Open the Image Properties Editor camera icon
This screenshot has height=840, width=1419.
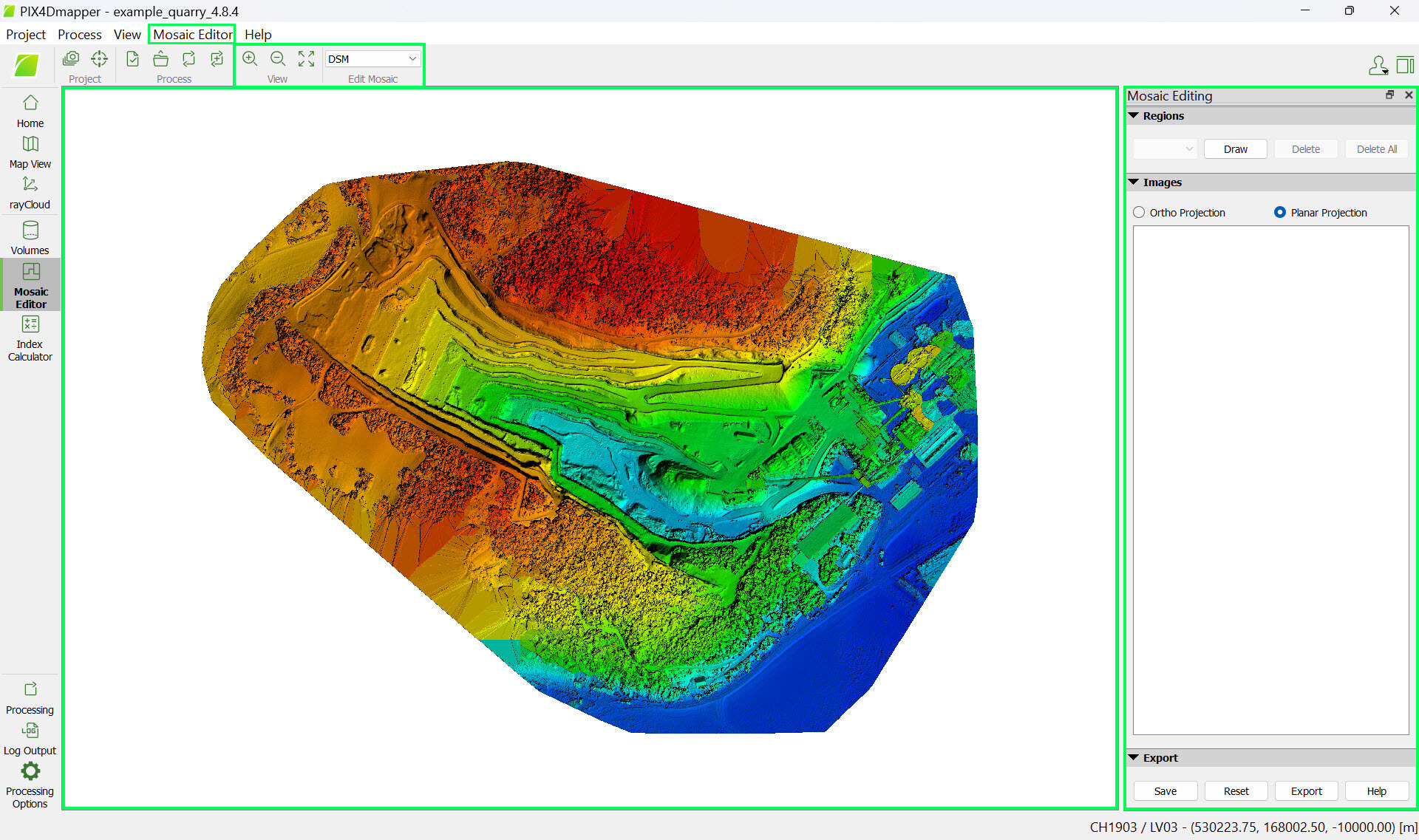tap(71, 58)
